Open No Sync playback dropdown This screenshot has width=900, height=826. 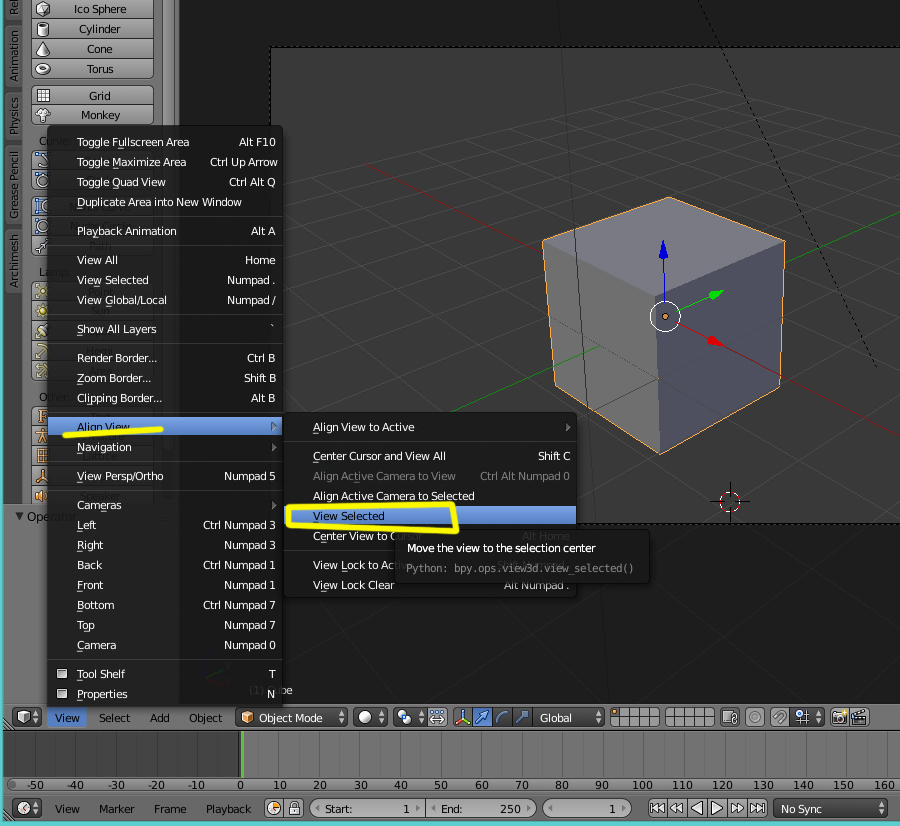tap(830, 809)
